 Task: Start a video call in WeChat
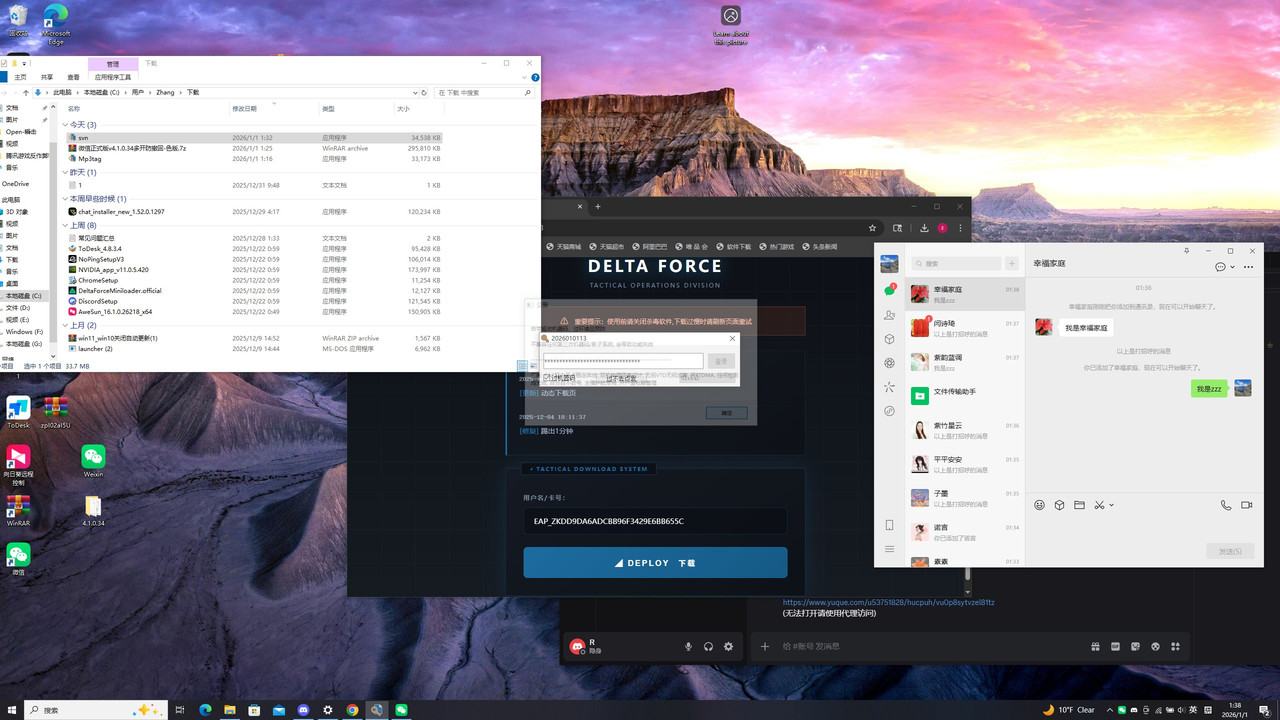click(x=1247, y=505)
